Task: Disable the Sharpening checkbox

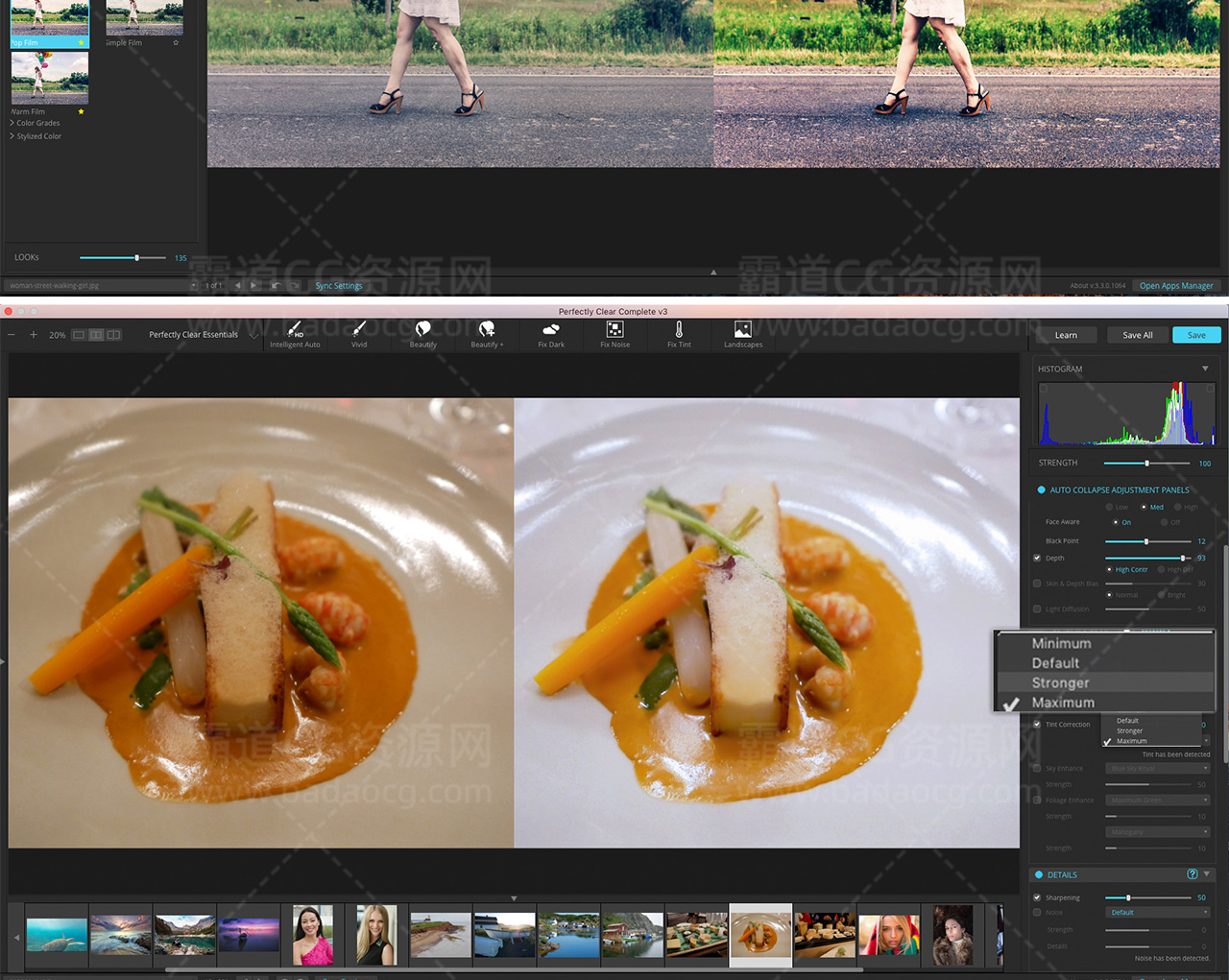Action: [x=1037, y=897]
